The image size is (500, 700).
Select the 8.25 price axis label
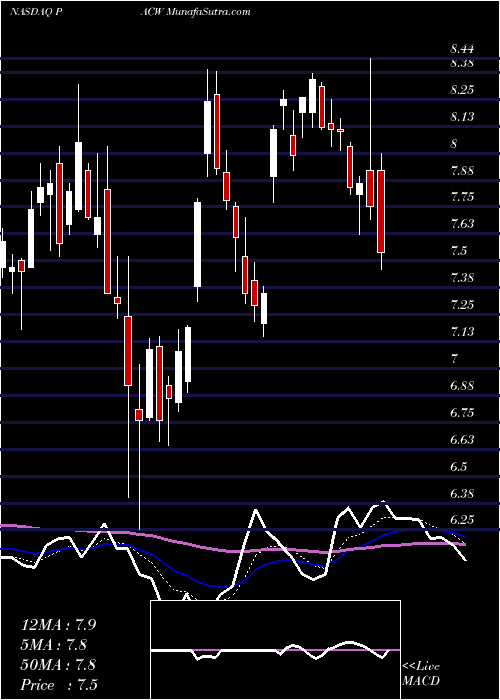click(x=462, y=90)
